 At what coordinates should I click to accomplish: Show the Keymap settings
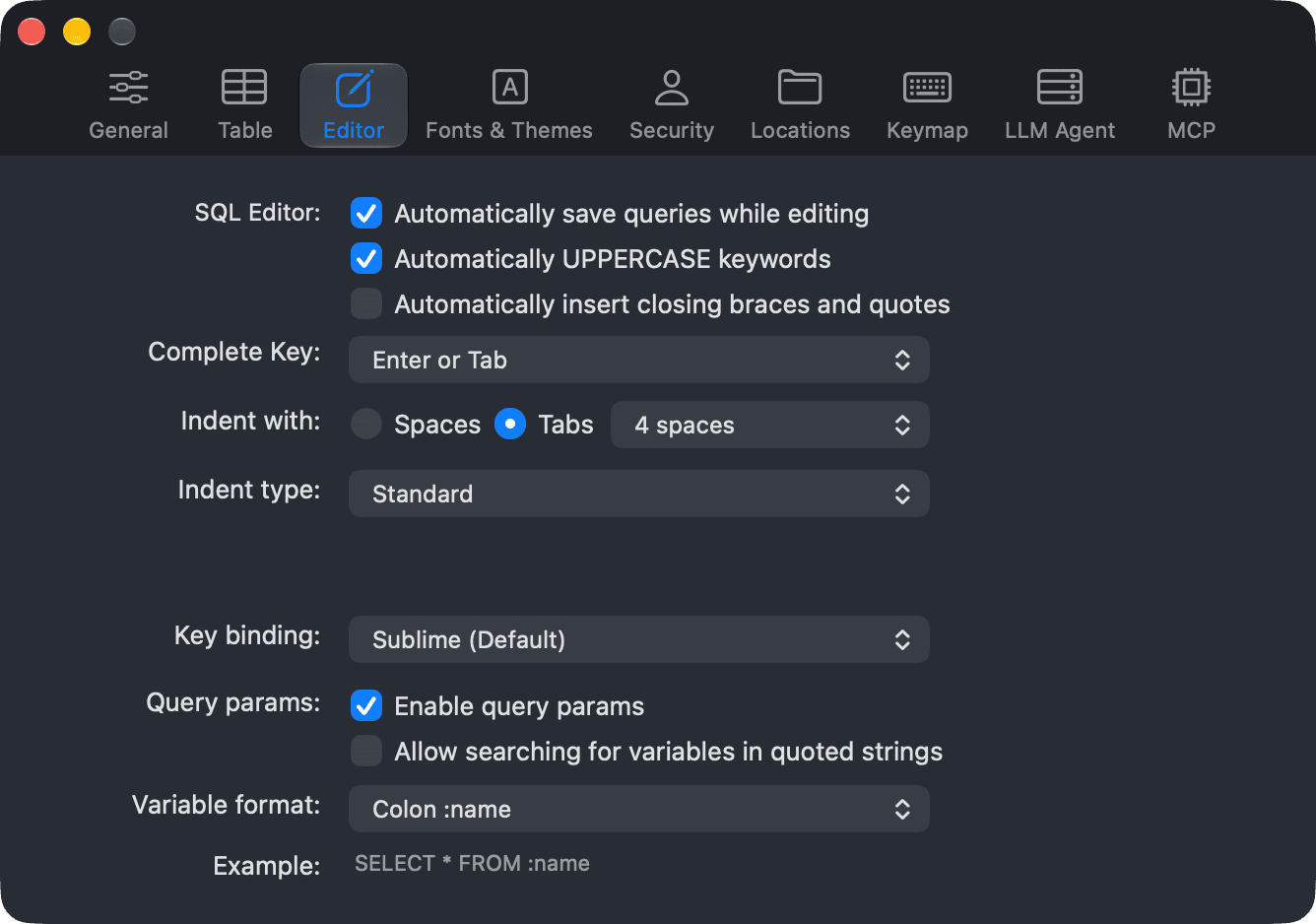[927, 105]
